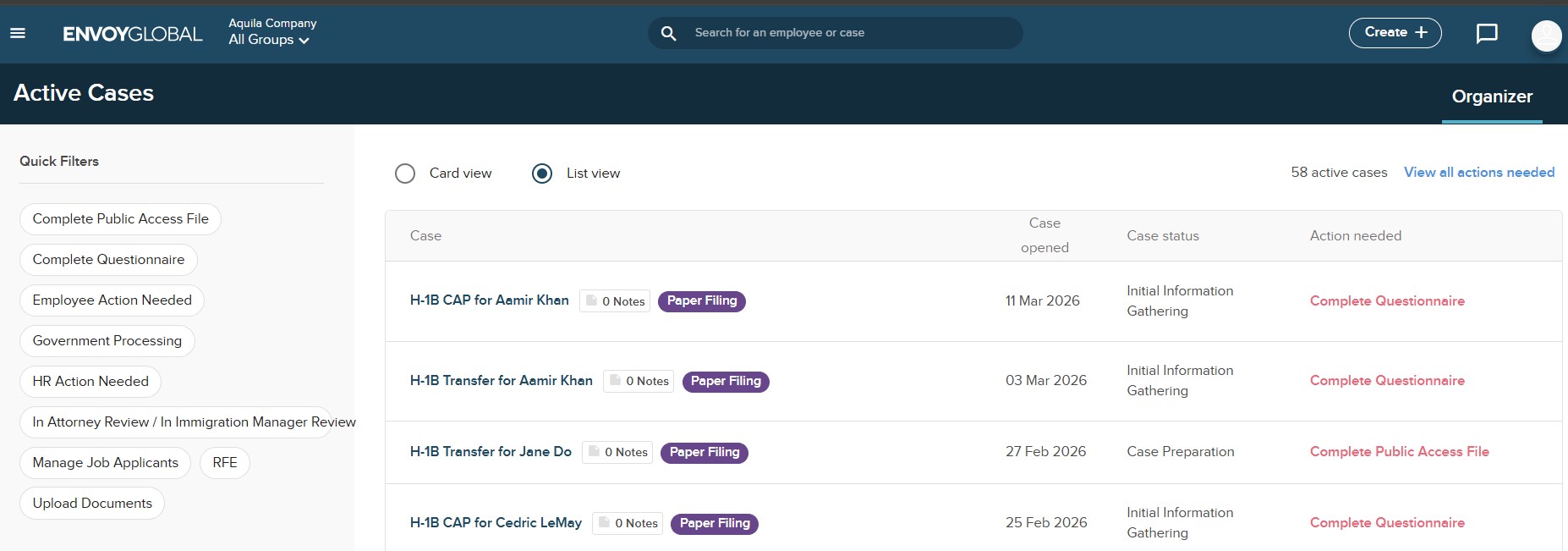Apply the Government Processing quick filter
Viewport: 1568px width, 551px height.
tap(107, 341)
